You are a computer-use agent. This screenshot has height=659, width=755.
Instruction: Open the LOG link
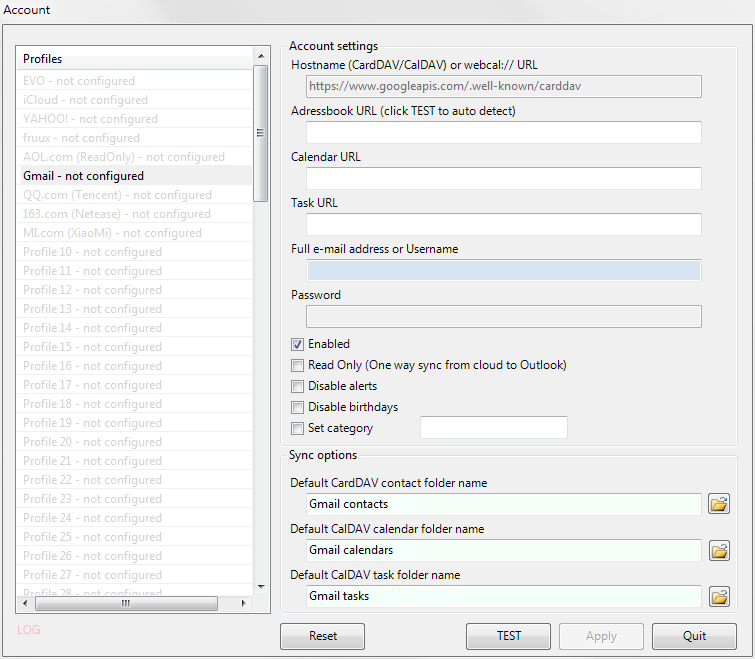[x=29, y=630]
